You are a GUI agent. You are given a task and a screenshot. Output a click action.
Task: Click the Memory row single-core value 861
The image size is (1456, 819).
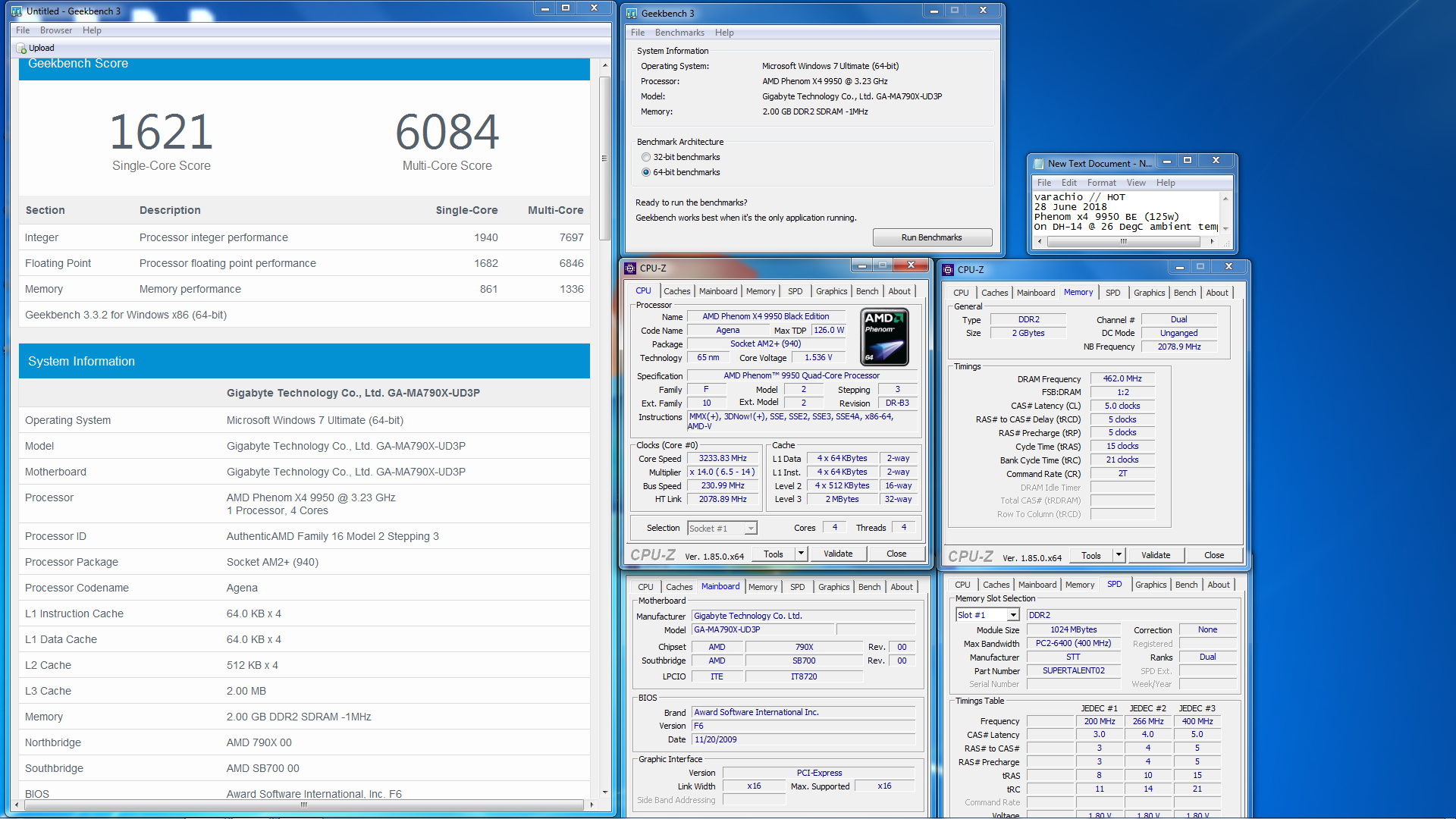tap(489, 289)
